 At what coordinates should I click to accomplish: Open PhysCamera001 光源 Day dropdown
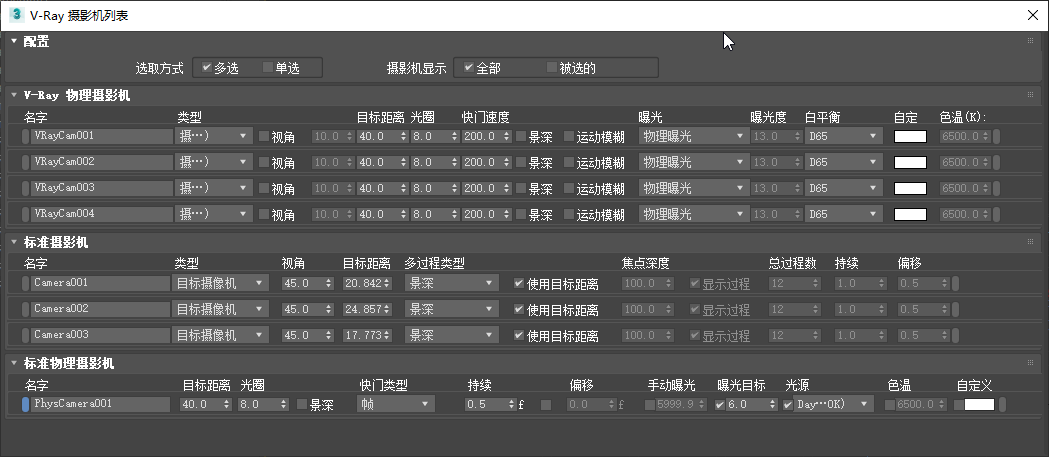[834, 404]
